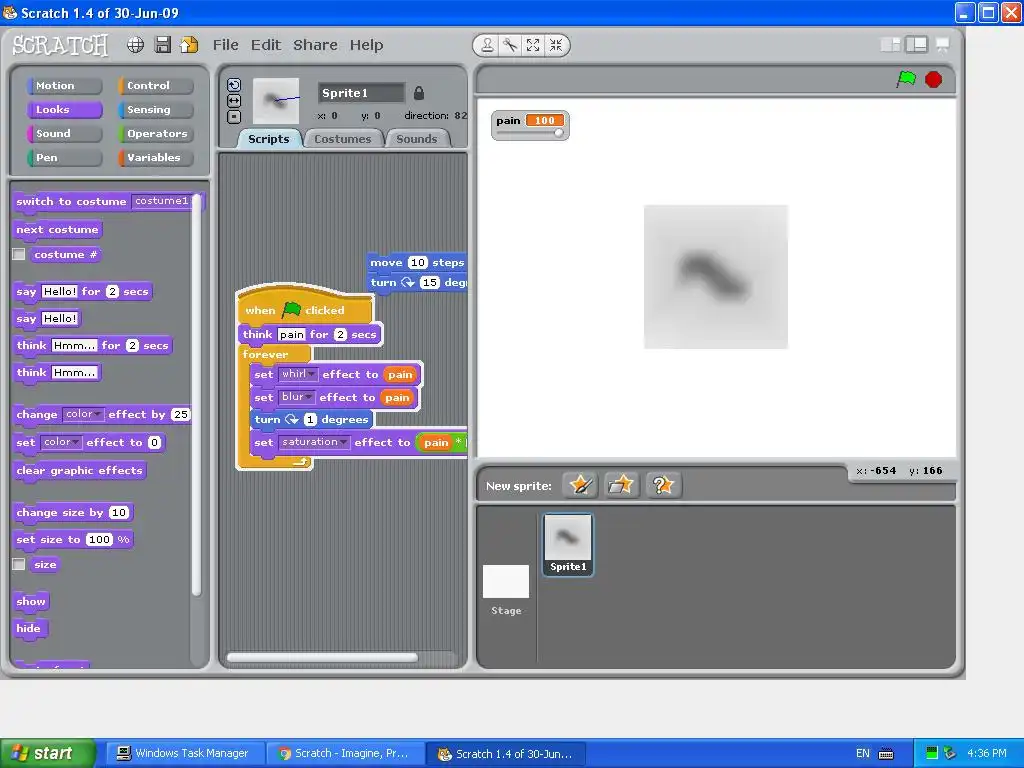This screenshot has width=1024, height=768.
Task: Open the Windows start menu
Action: pos(48,754)
